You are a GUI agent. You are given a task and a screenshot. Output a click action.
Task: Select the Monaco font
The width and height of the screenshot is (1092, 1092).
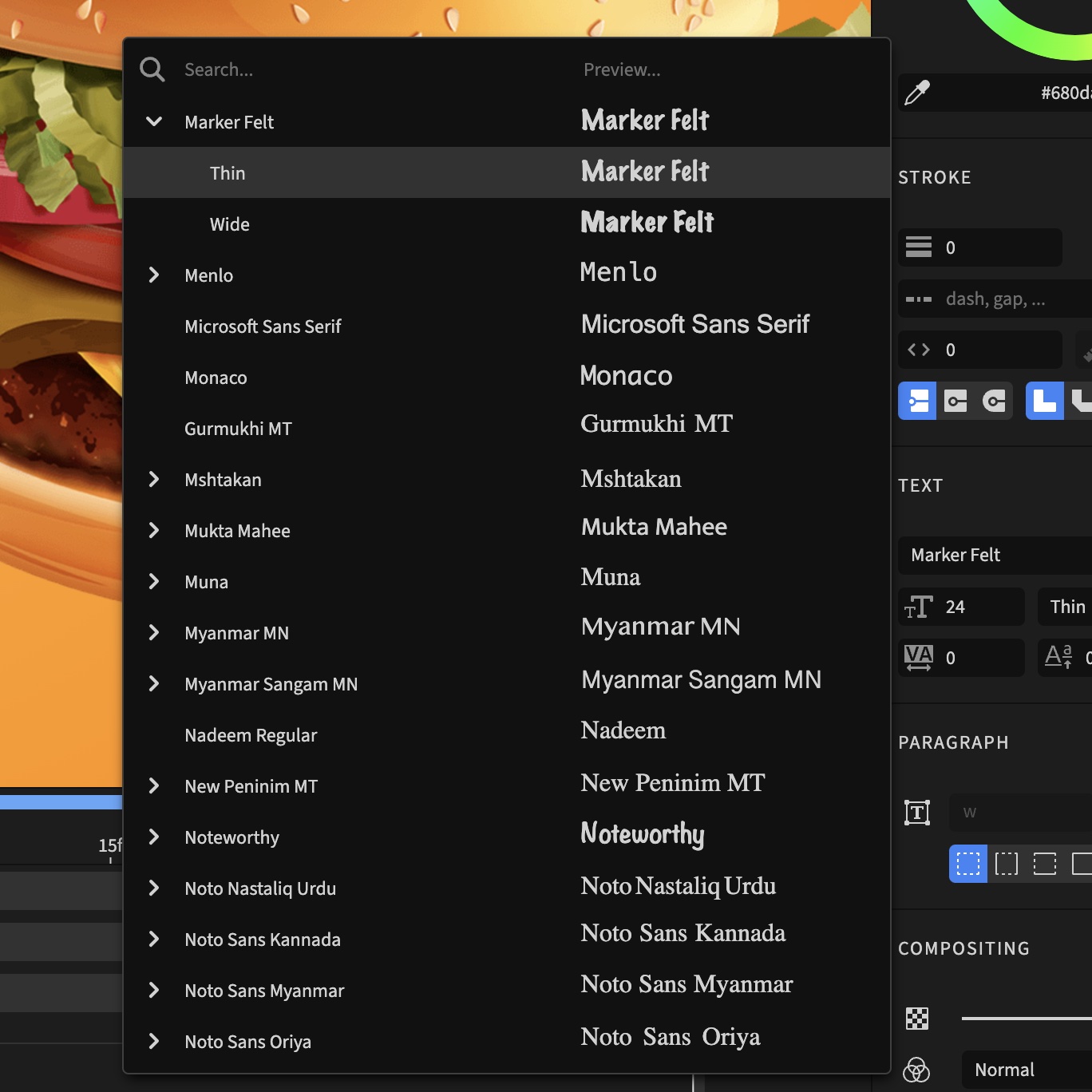tap(507, 377)
